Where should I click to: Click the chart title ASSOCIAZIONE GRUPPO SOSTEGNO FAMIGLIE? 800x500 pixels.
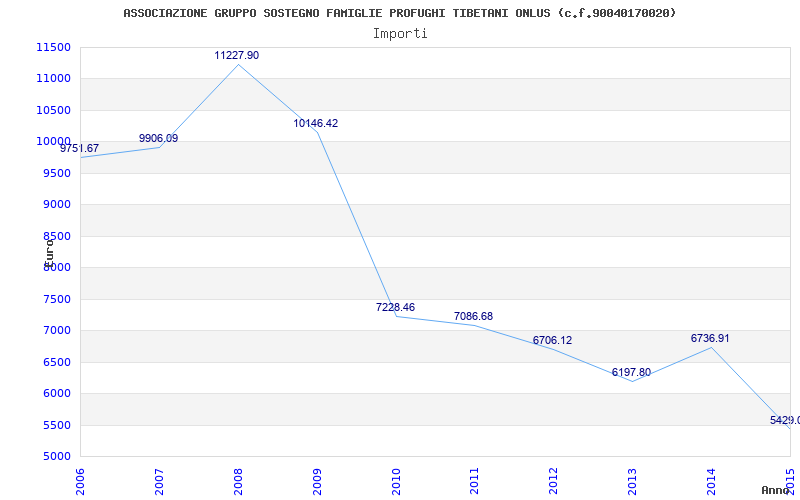point(399,13)
